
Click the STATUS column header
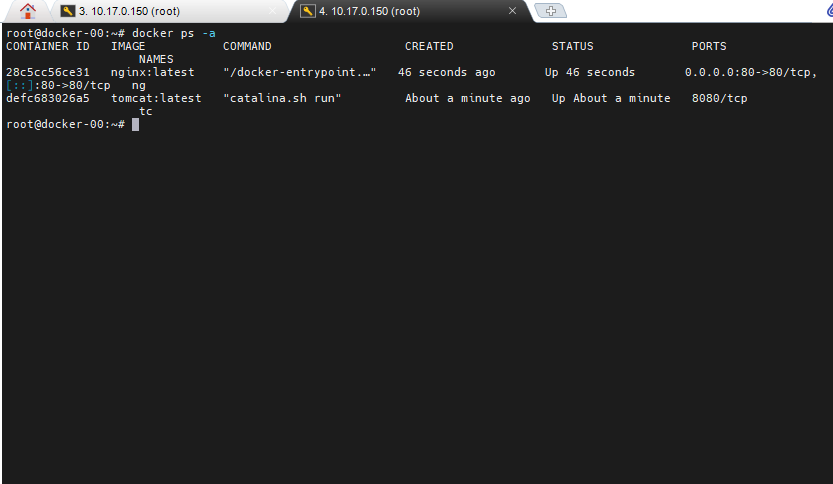tap(573, 46)
